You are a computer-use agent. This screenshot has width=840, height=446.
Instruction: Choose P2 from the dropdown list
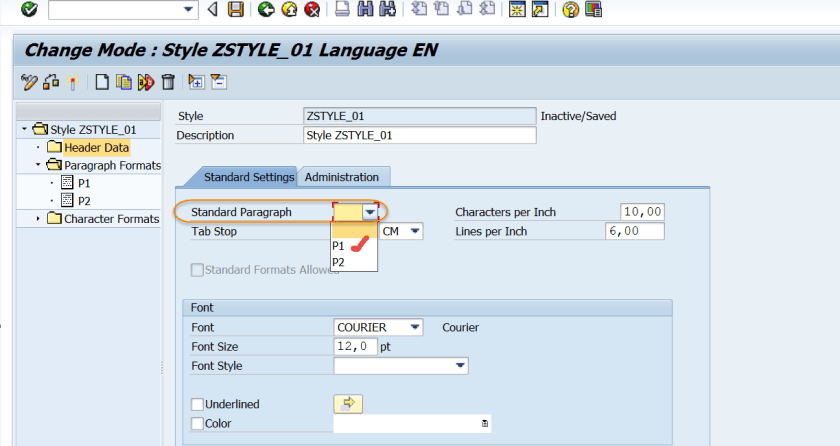pos(339,262)
